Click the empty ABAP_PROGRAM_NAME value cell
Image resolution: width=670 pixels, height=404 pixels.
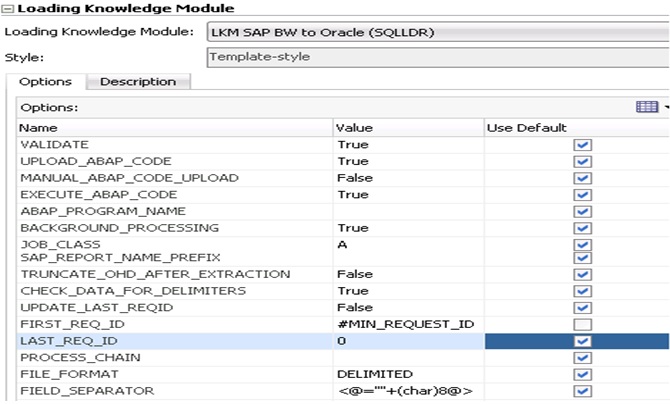(408, 212)
